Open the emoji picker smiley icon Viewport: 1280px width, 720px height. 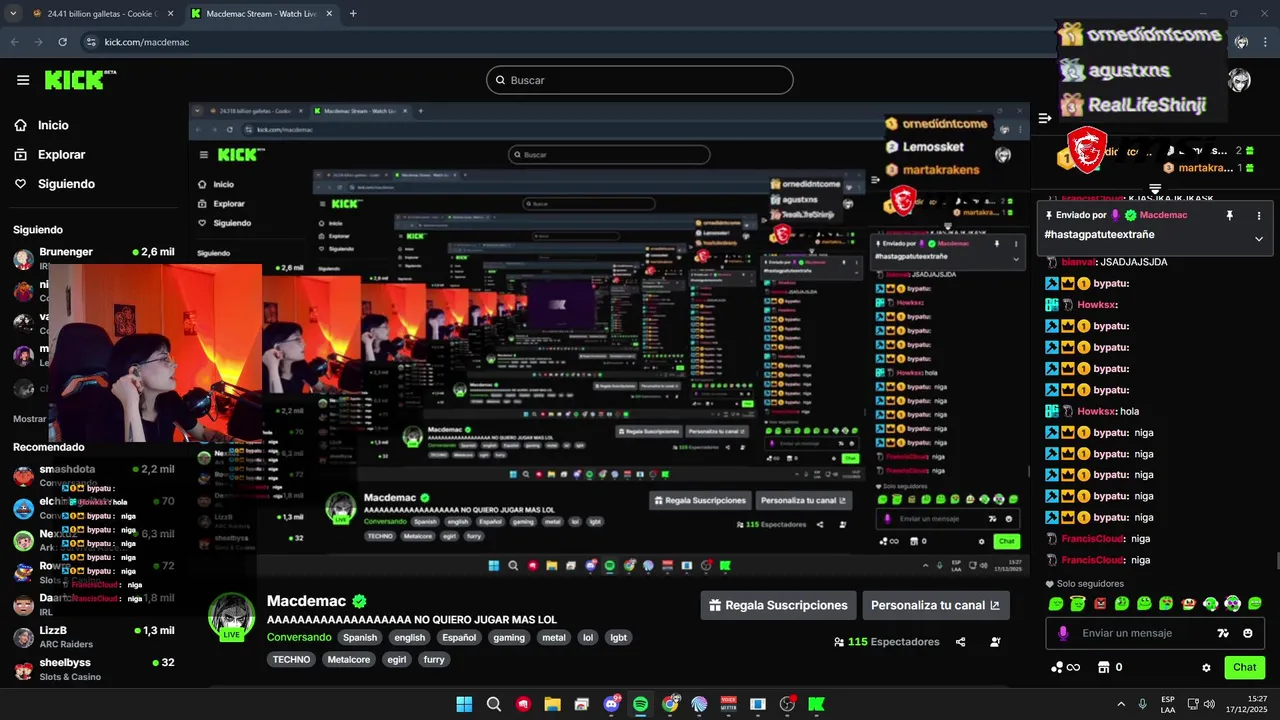(1248, 633)
